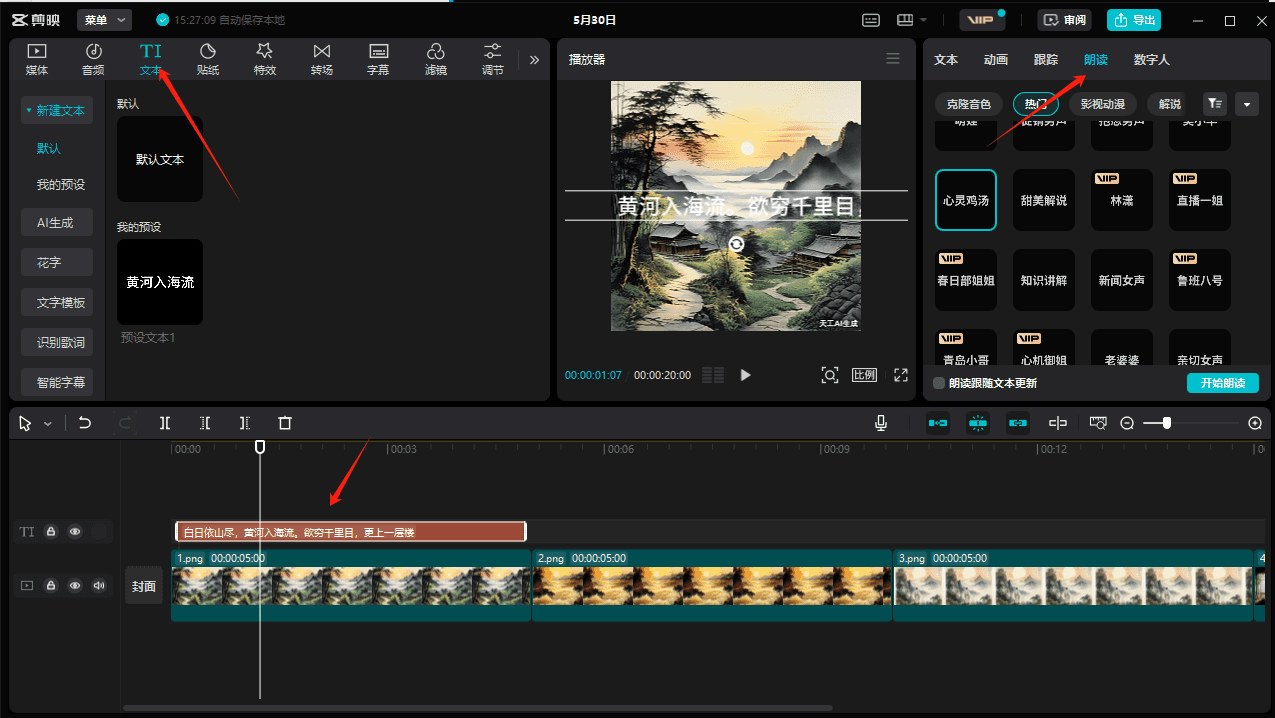Open the 菜单 dropdown menu
This screenshot has height=718, width=1275.
pos(105,20)
